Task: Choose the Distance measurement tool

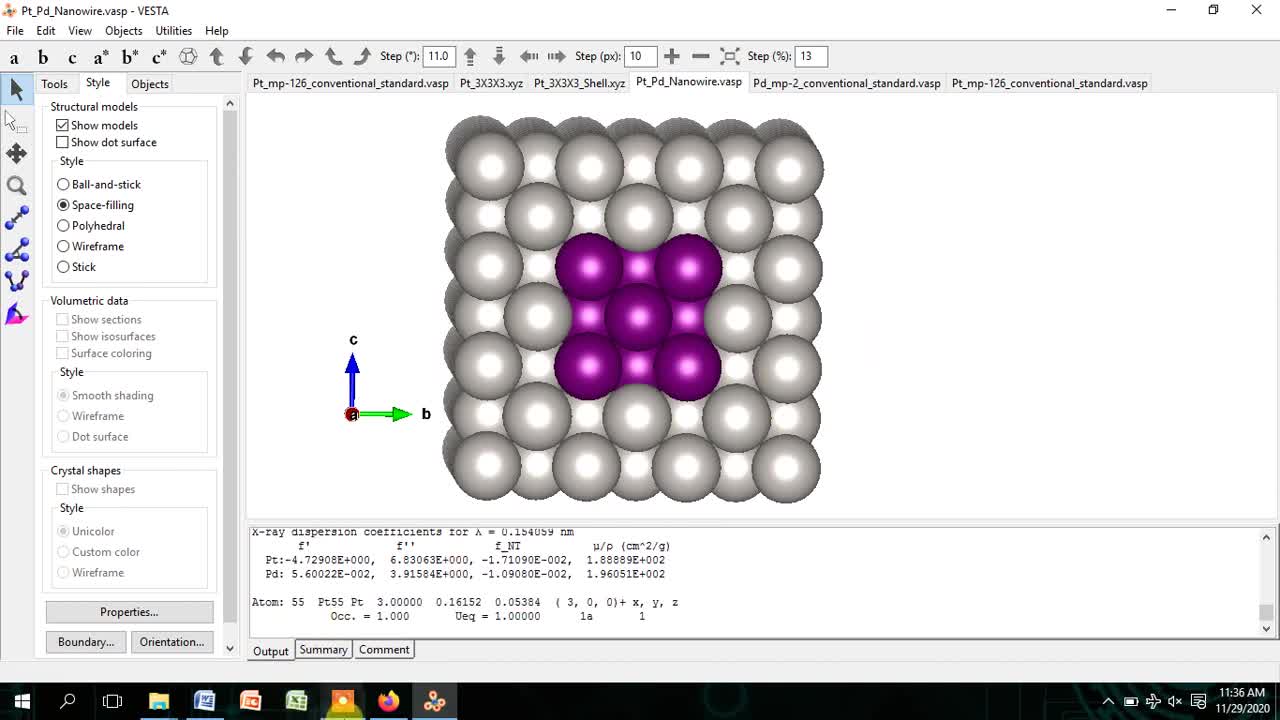Action: (16, 217)
